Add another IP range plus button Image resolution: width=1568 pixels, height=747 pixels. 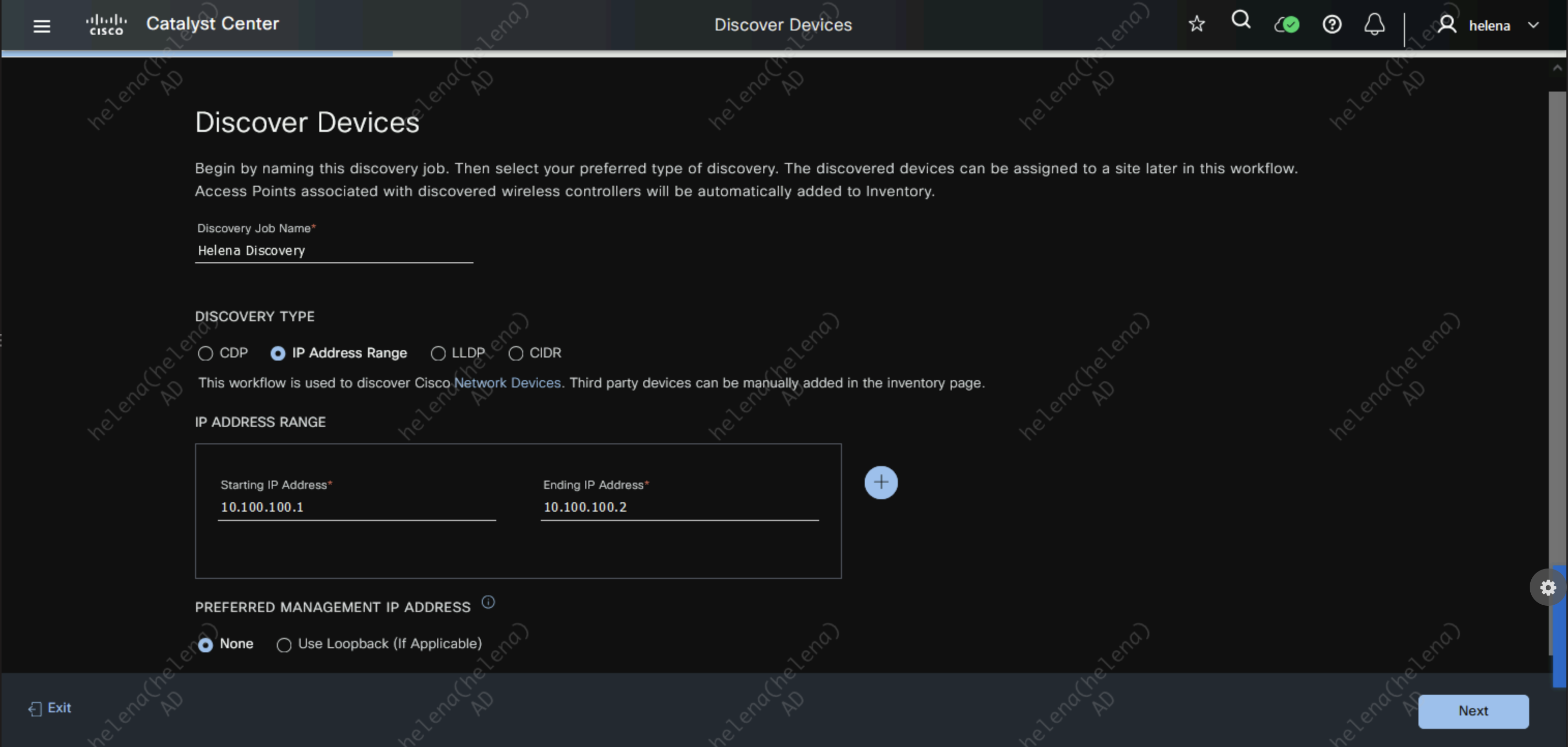[880, 482]
